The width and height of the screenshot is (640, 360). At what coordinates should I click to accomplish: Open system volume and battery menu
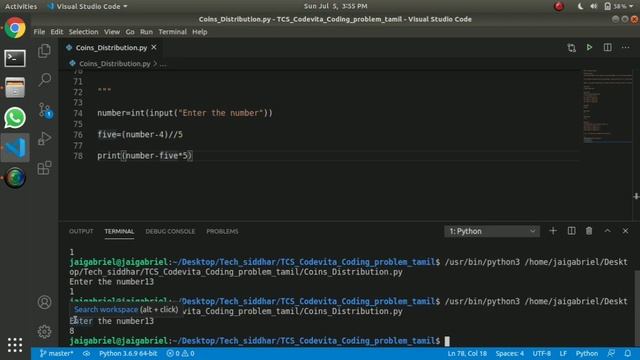[612, 6]
